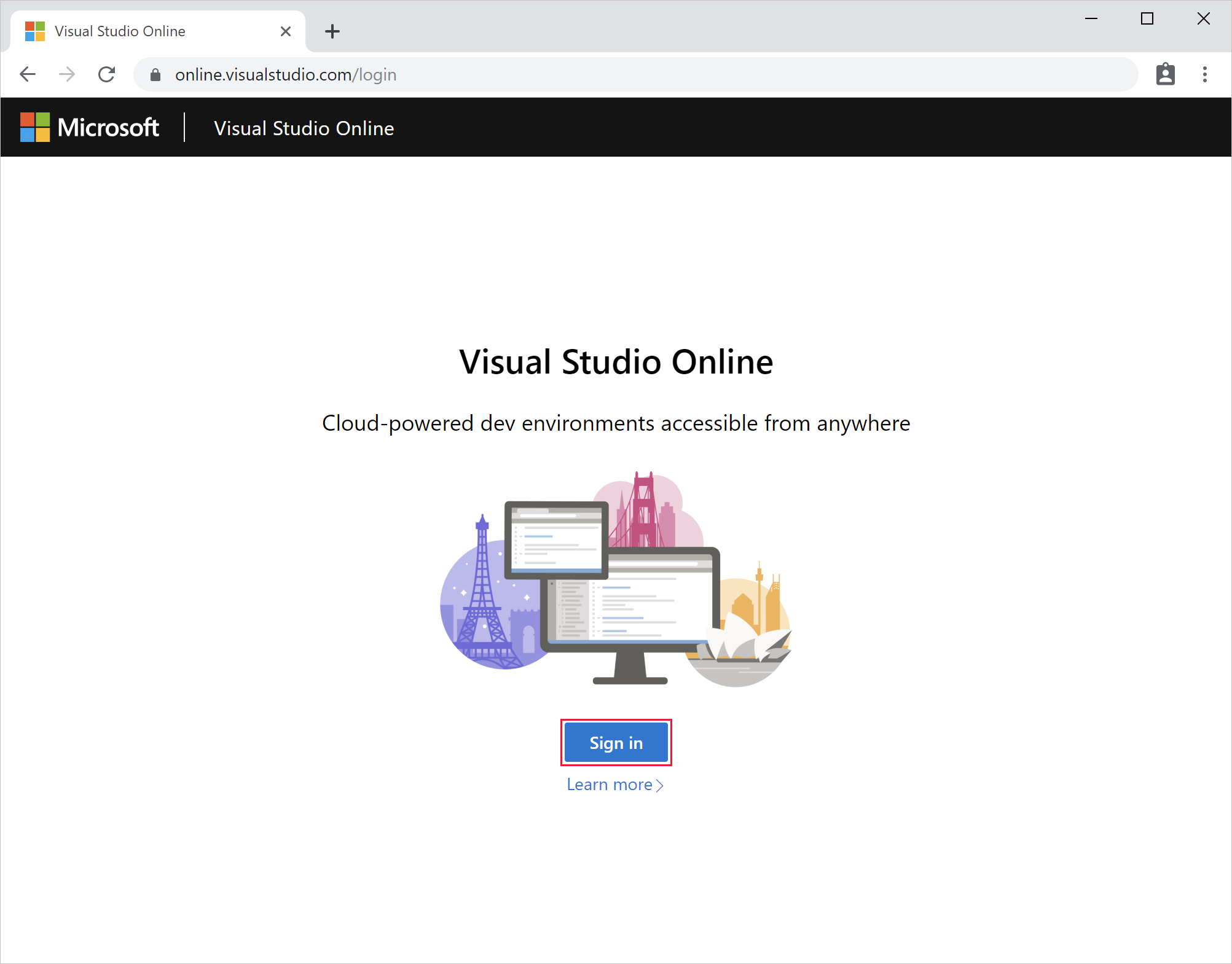
Task: Click the browser forward arrow
Action: point(67,74)
